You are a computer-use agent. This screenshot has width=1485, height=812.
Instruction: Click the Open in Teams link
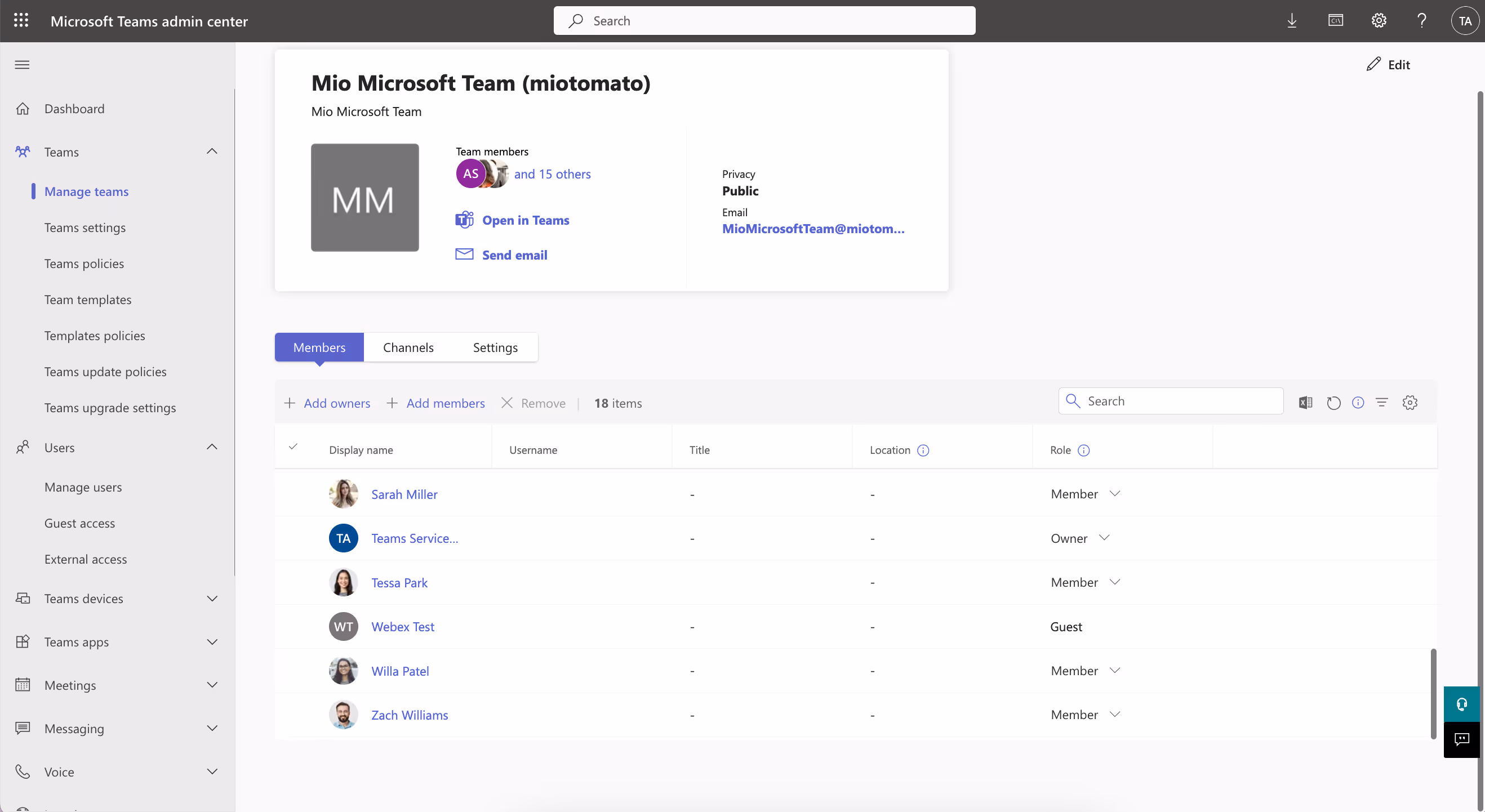[x=525, y=220]
